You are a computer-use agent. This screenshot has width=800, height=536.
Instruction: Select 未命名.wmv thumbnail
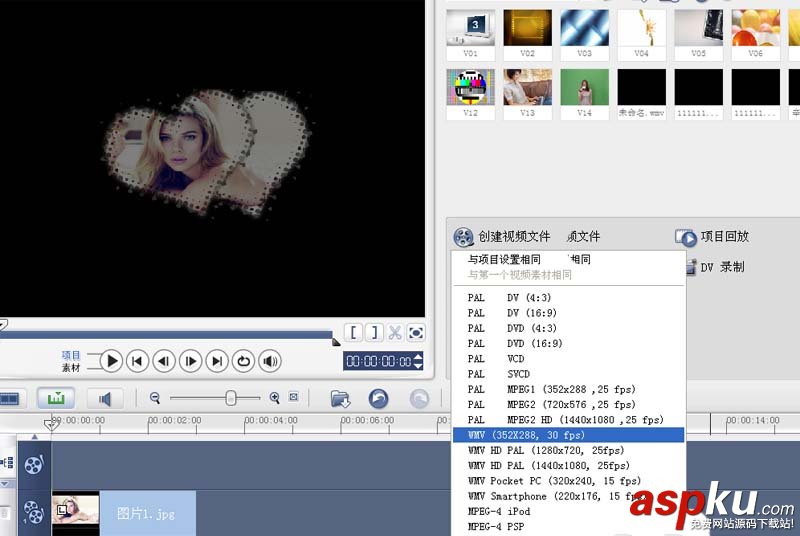pyautogui.click(x=642, y=94)
